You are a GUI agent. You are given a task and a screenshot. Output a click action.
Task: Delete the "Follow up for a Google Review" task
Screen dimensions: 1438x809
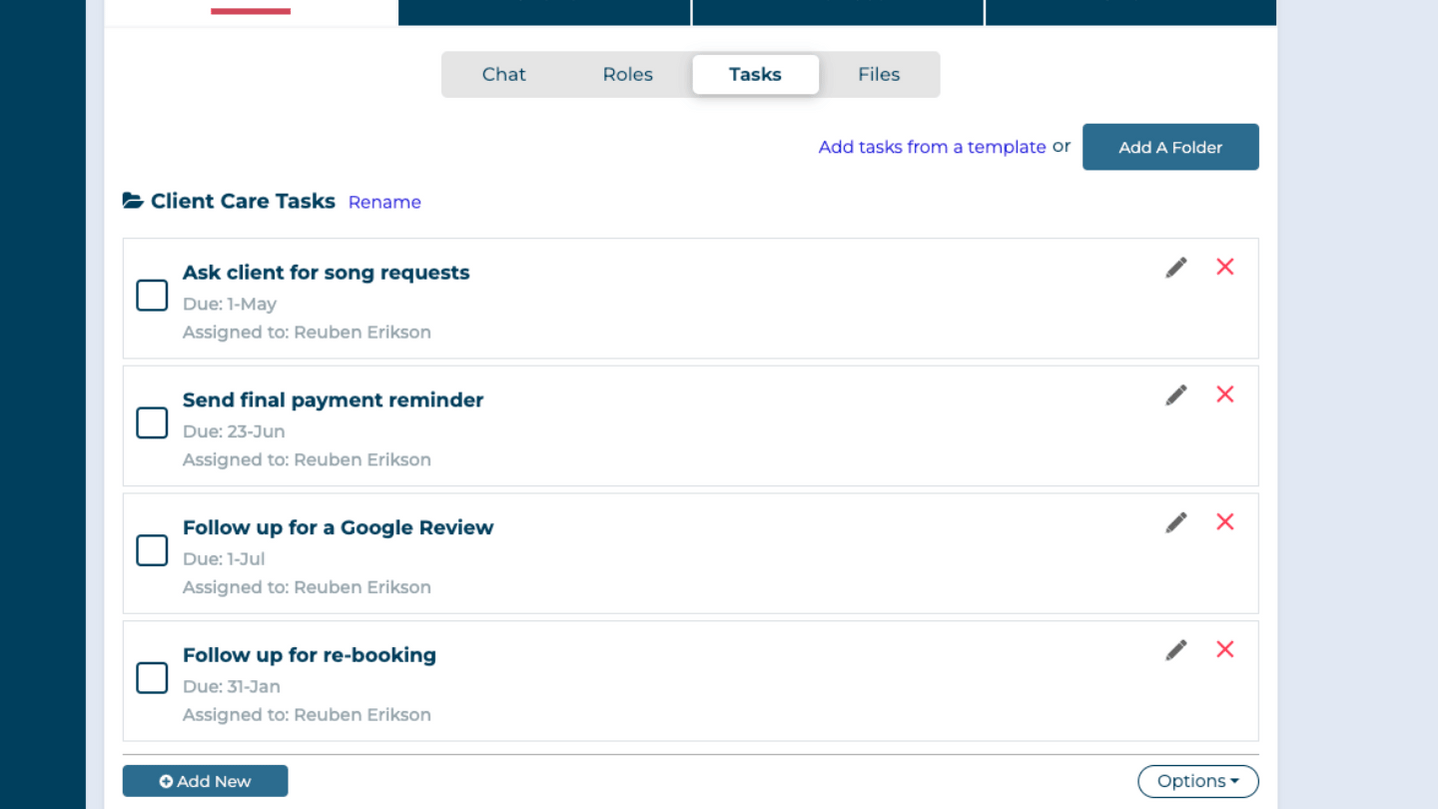pos(1224,521)
